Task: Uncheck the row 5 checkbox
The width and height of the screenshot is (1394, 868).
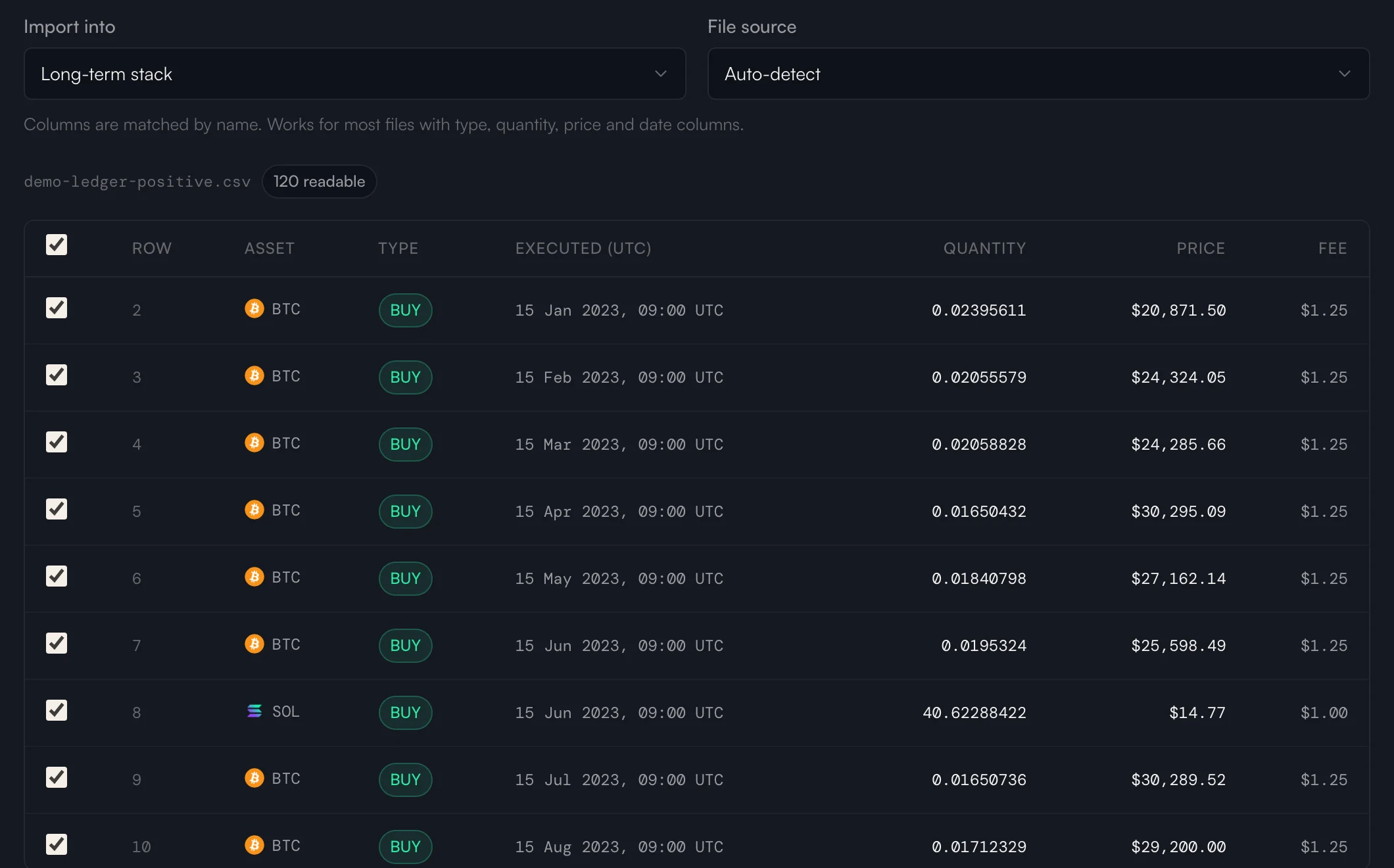Action: (57, 509)
